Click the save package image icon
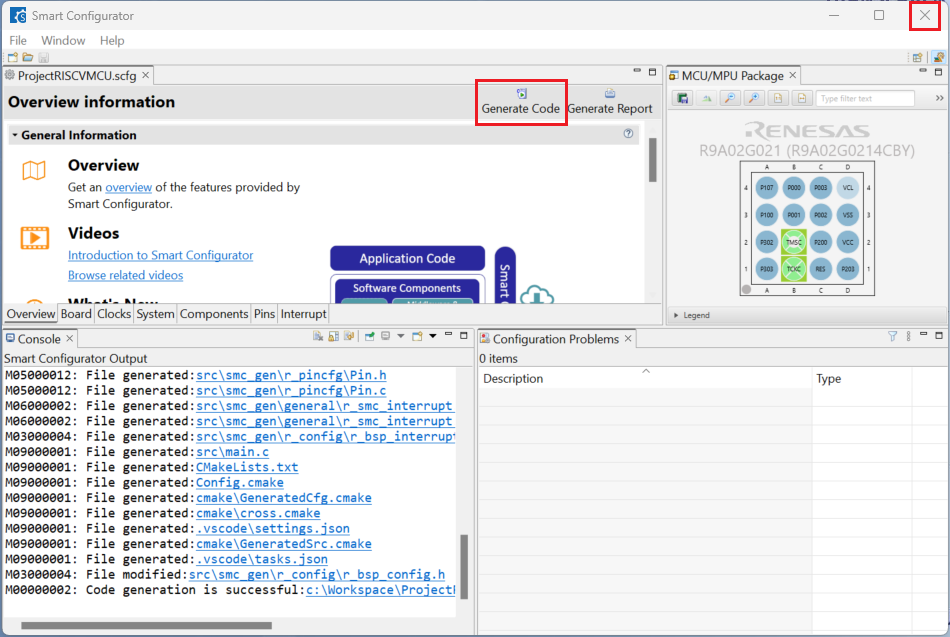 pos(683,98)
